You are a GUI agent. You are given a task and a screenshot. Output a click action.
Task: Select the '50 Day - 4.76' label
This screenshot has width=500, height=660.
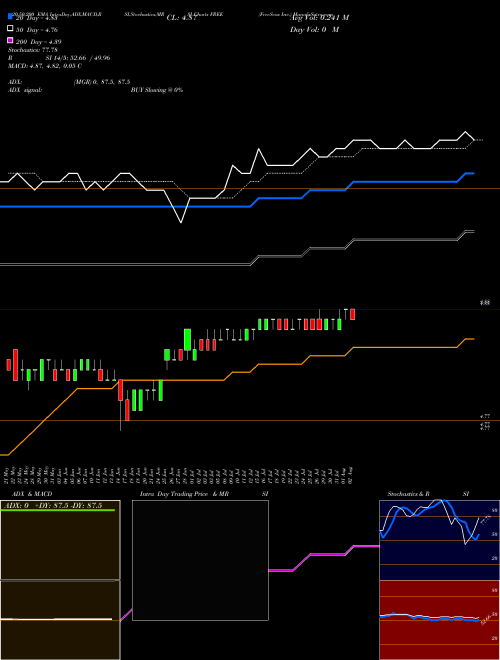[x=37, y=30]
